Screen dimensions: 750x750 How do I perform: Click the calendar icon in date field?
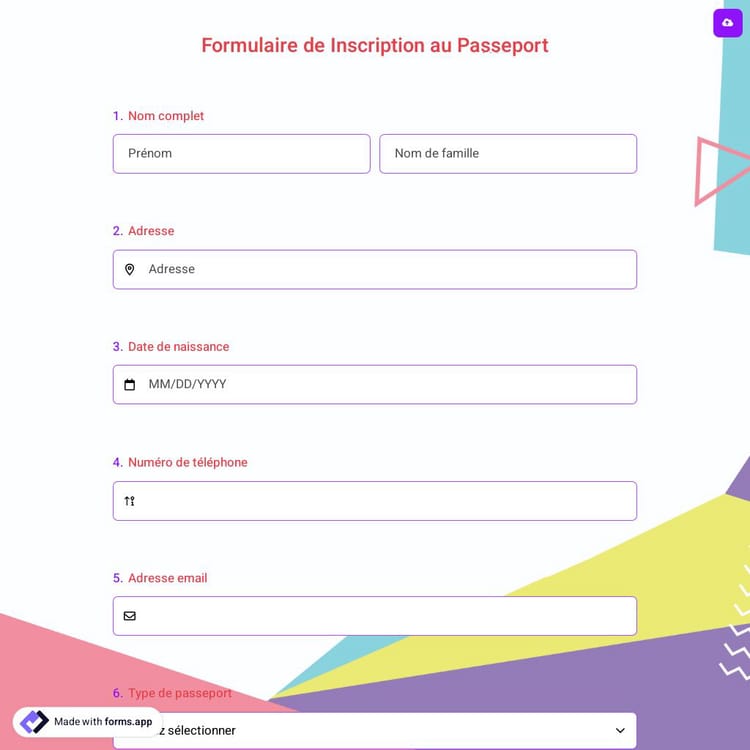click(x=129, y=385)
